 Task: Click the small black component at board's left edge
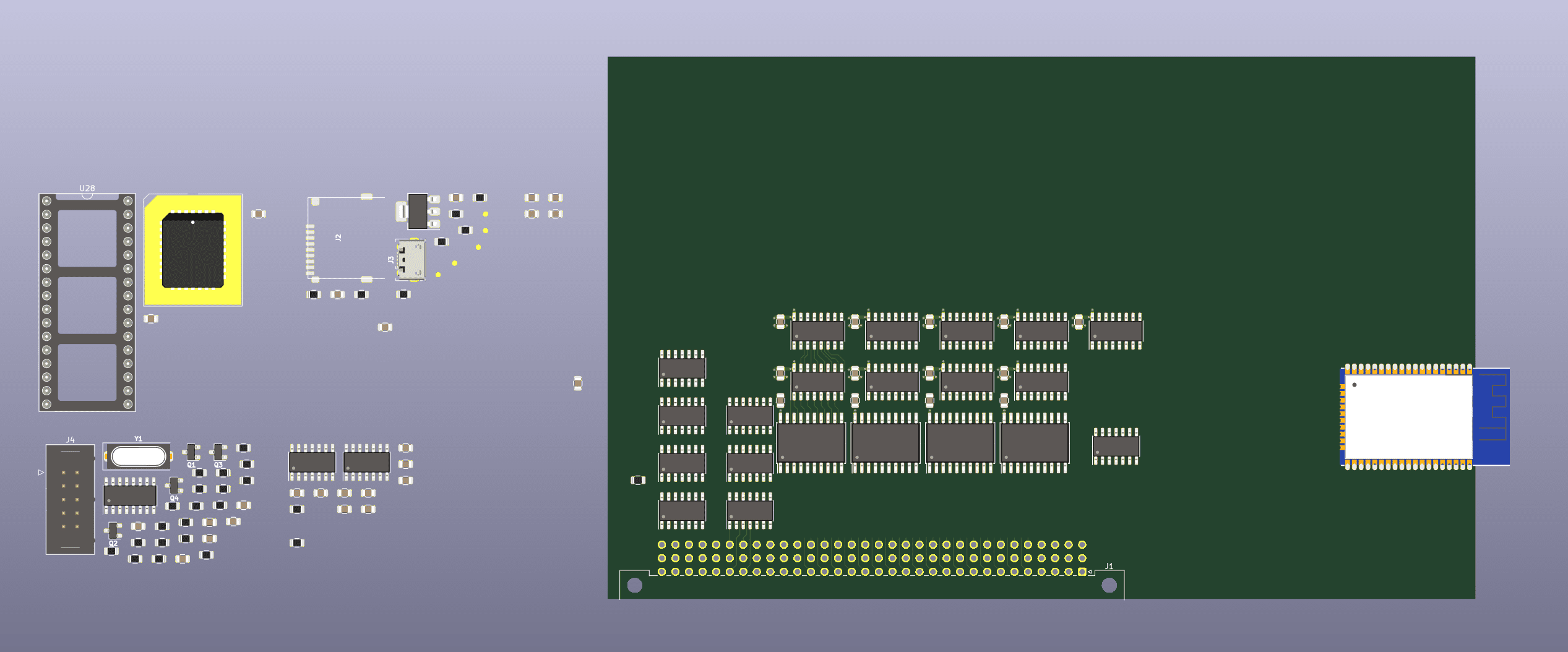point(638,480)
